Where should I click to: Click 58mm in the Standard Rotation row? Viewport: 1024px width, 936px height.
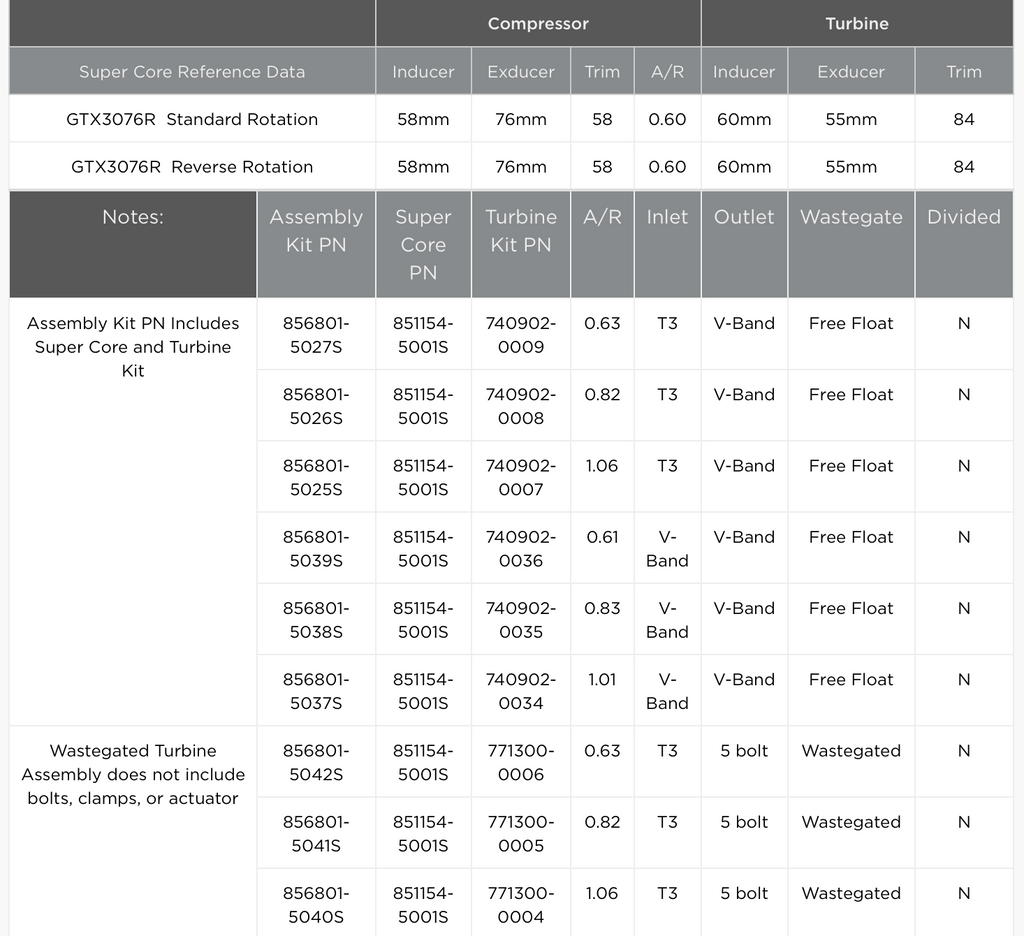[423, 120]
